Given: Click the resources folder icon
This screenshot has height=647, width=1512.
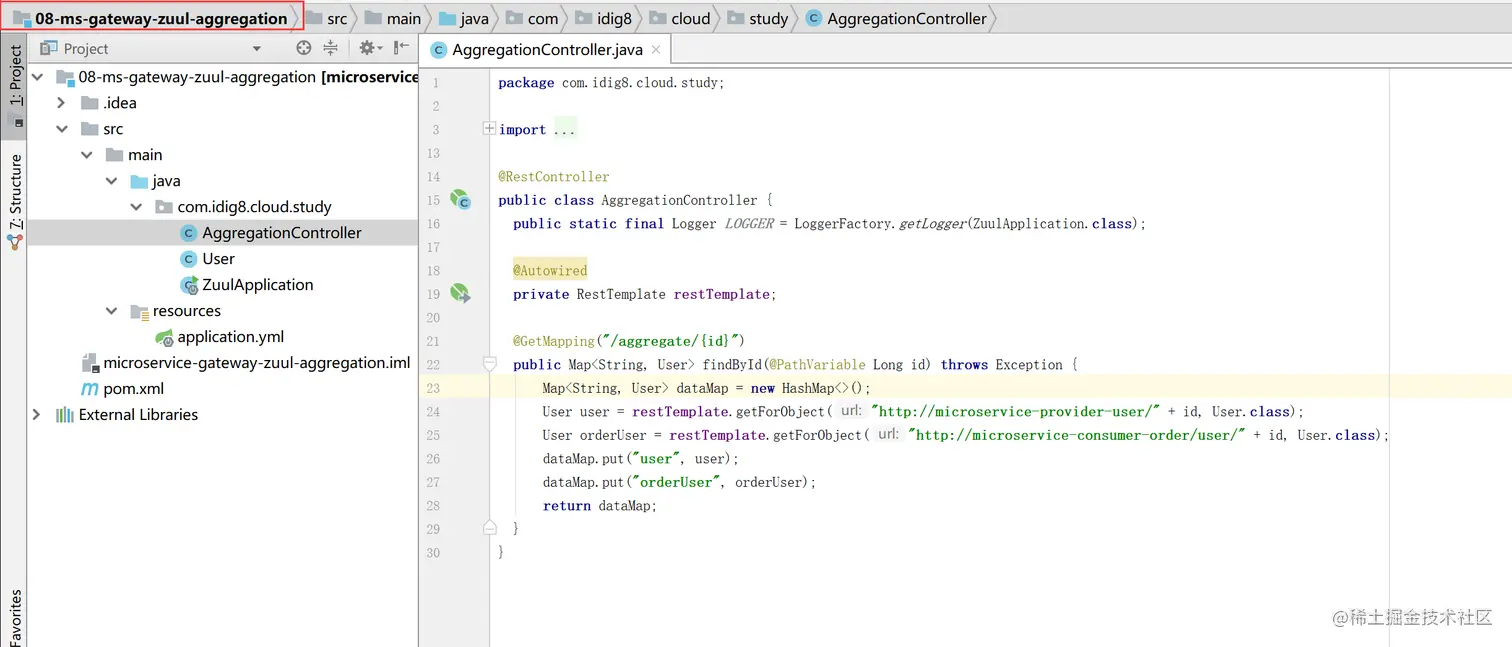Looking at the screenshot, I should click(140, 311).
